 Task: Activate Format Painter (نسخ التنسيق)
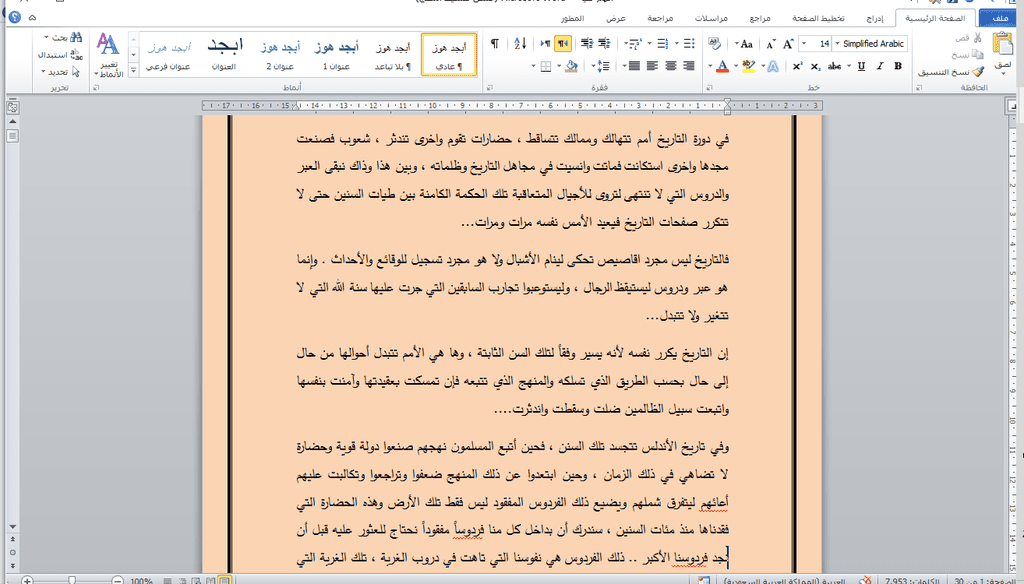tap(950, 72)
